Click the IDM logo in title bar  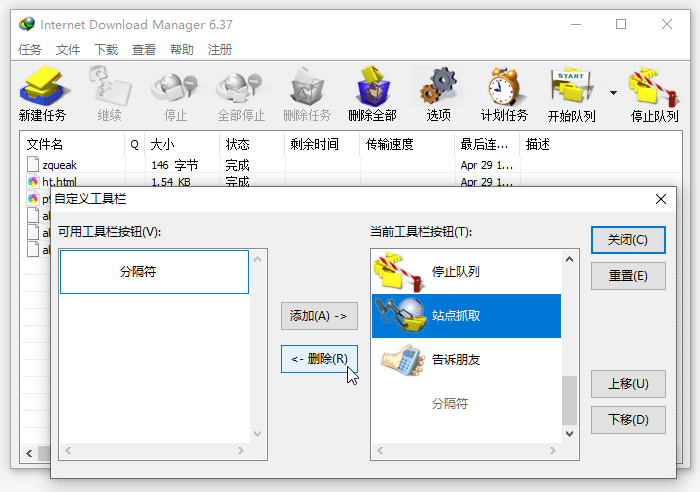coord(27,24)
